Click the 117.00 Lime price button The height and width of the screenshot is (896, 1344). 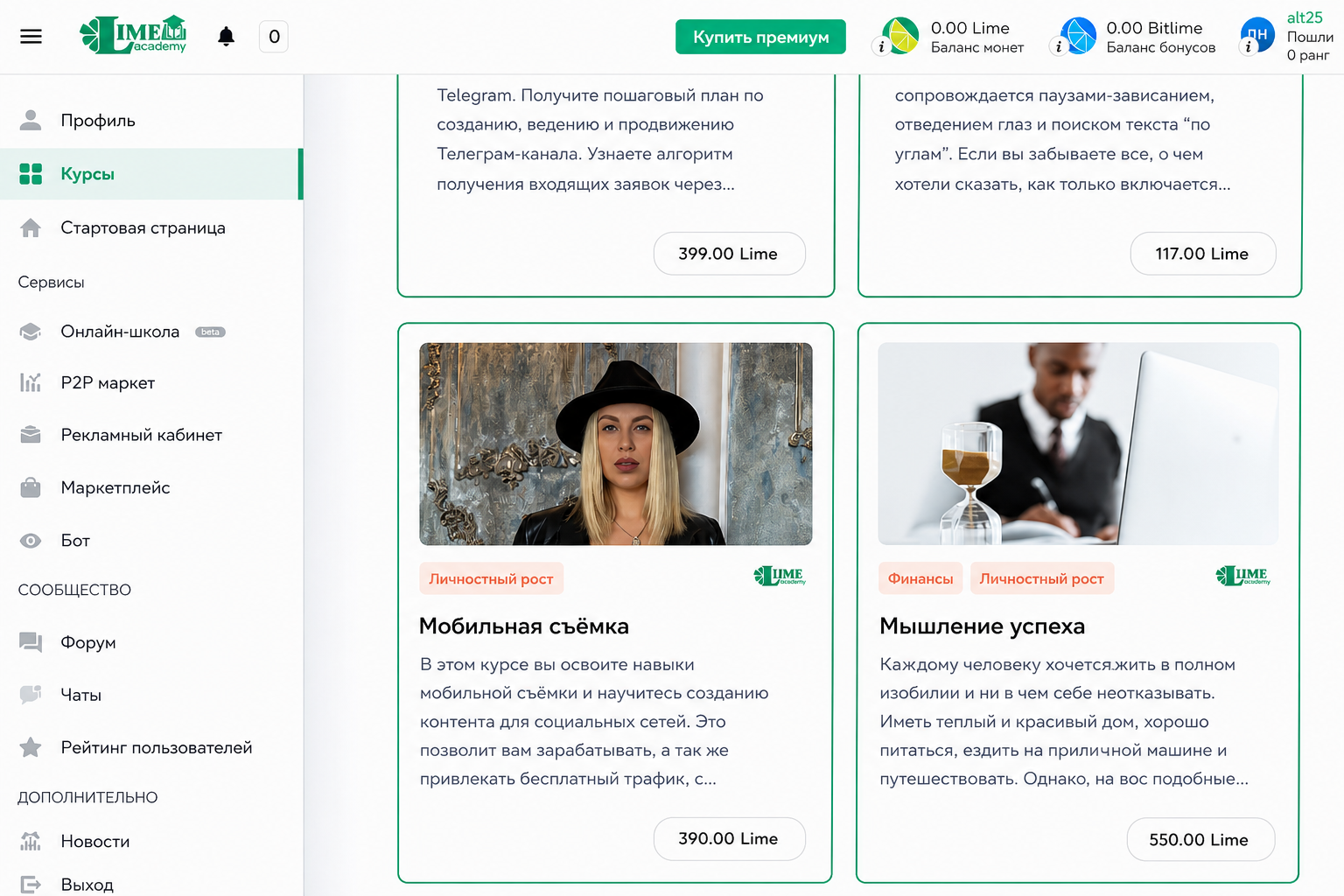click(1202, 254)
